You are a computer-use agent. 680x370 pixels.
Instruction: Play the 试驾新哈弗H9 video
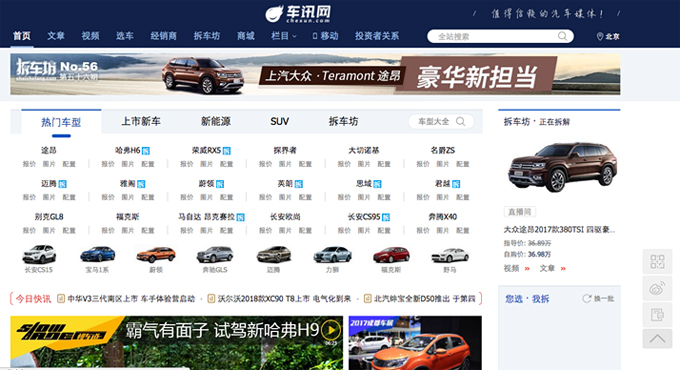(331, 330)
